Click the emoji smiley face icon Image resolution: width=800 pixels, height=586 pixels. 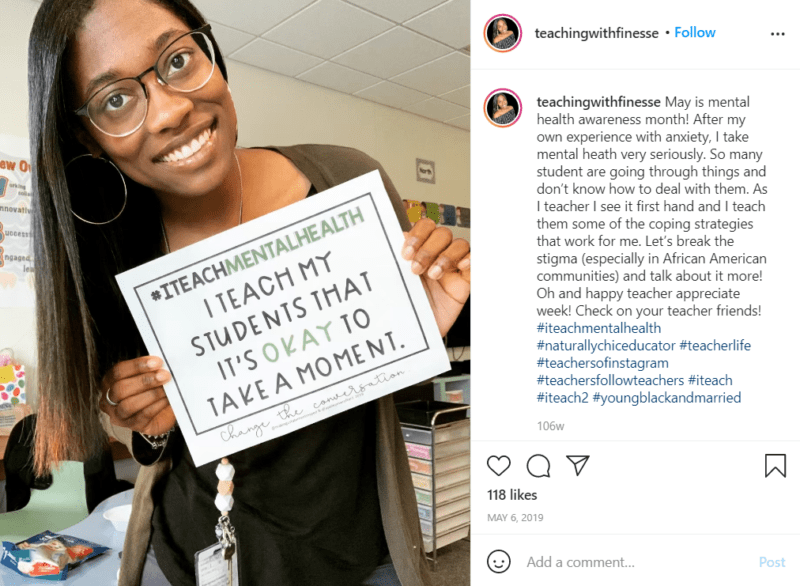coord(498,562)
